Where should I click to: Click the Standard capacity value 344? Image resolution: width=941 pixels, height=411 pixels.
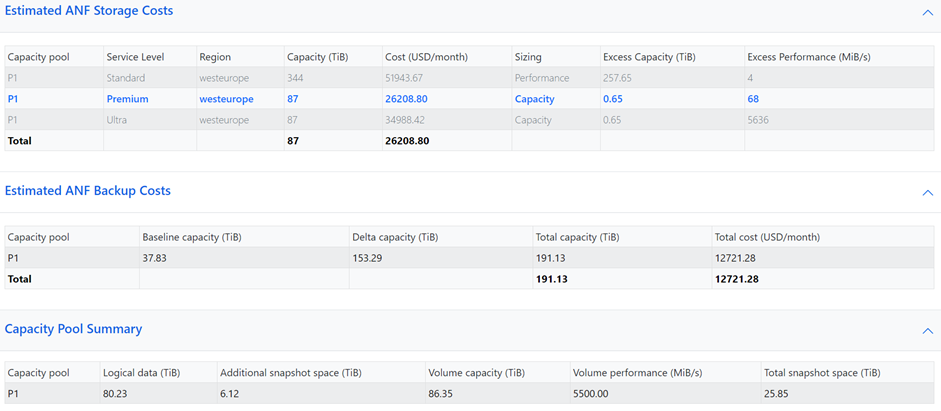[295, 78]
